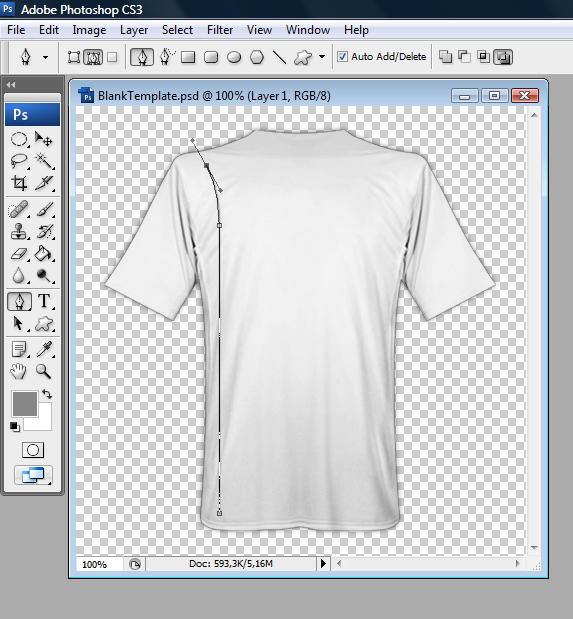Select the Spot Healing Brush tool
Image resolution: width=573 pixels, height=619 pixels.
pos(19,210)
